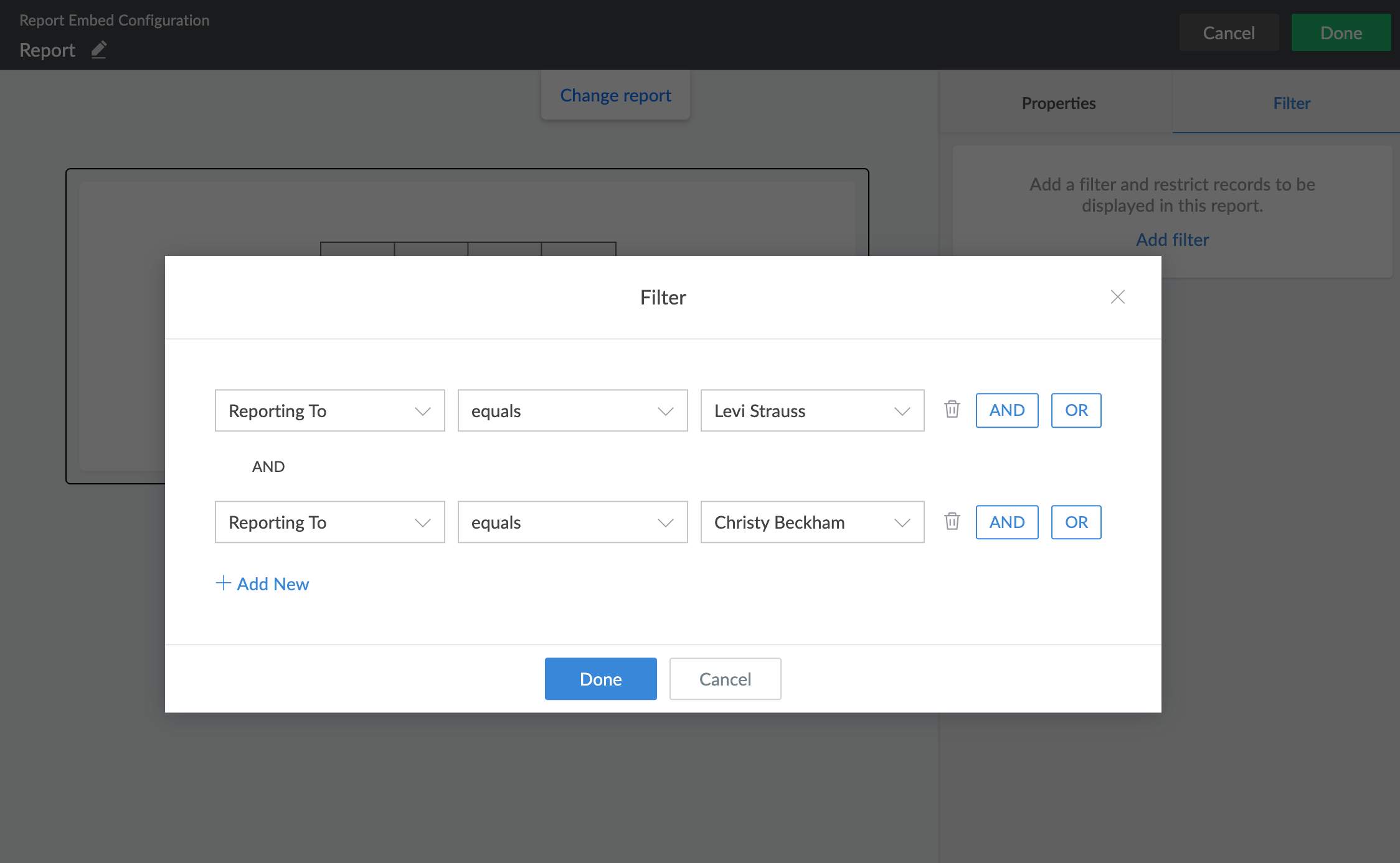Close the Filter dialog with the X icon
Viewport: 1400px width, 863px height.
[1117, 297]
